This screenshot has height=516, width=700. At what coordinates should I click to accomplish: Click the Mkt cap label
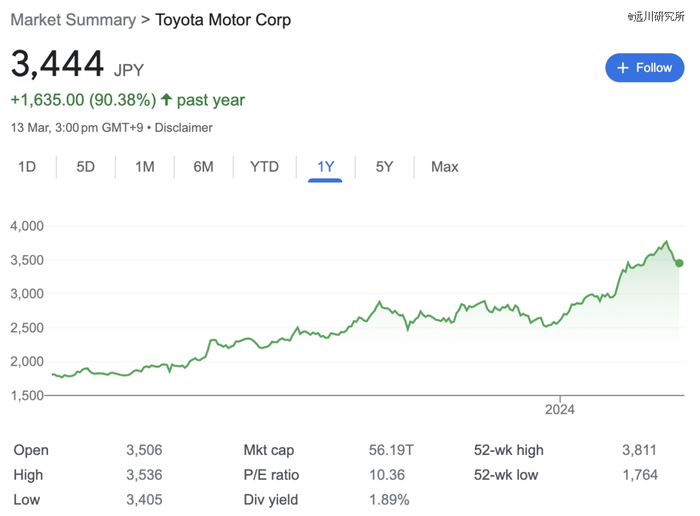(x=269, y=451)
